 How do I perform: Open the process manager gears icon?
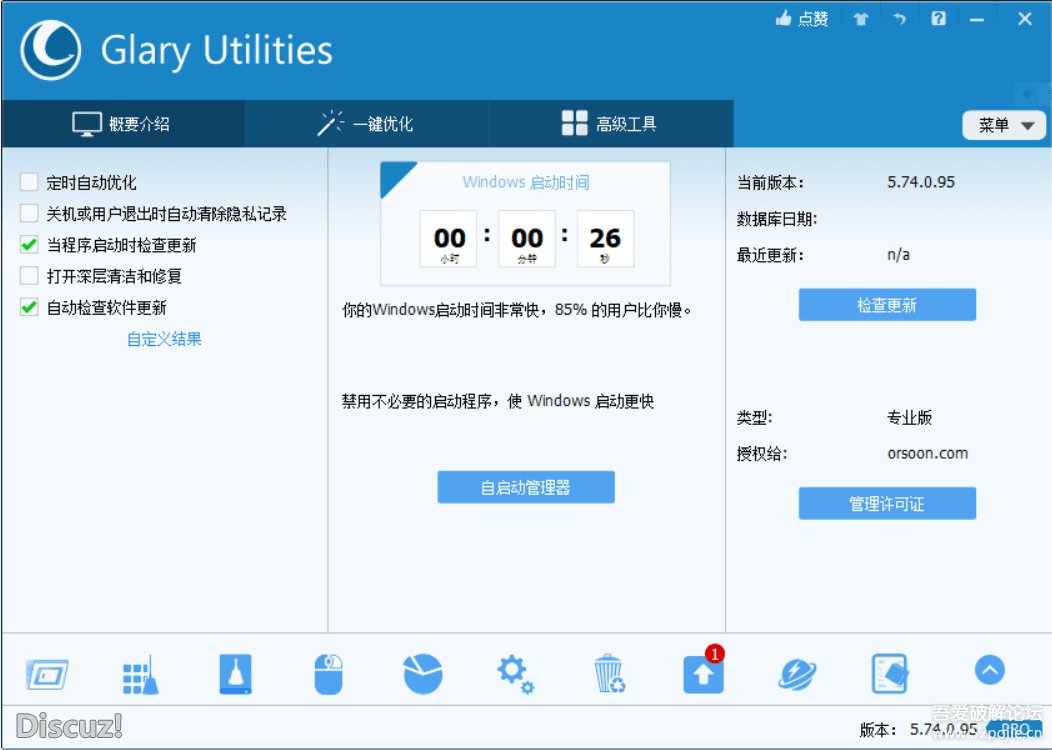(x=515, y=674)
